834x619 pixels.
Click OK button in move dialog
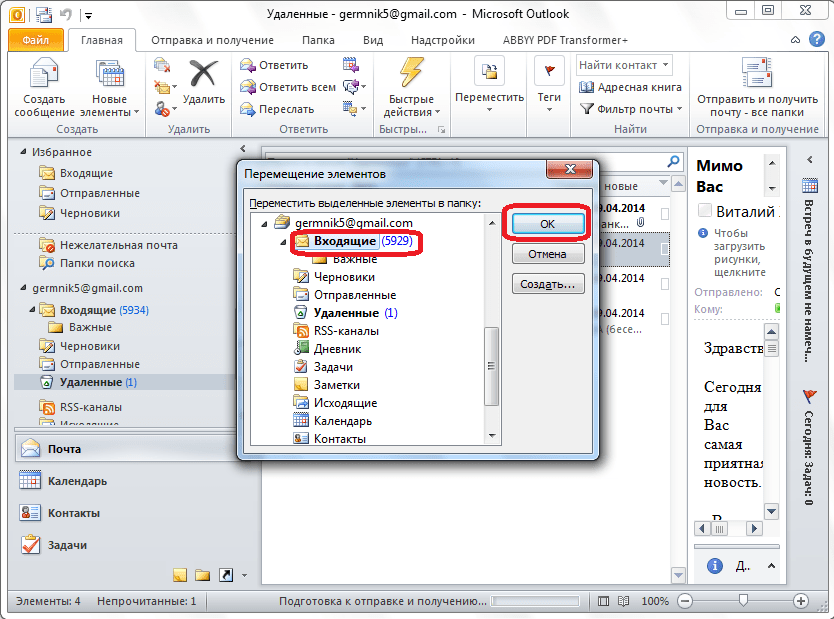(x=546, y=224)
